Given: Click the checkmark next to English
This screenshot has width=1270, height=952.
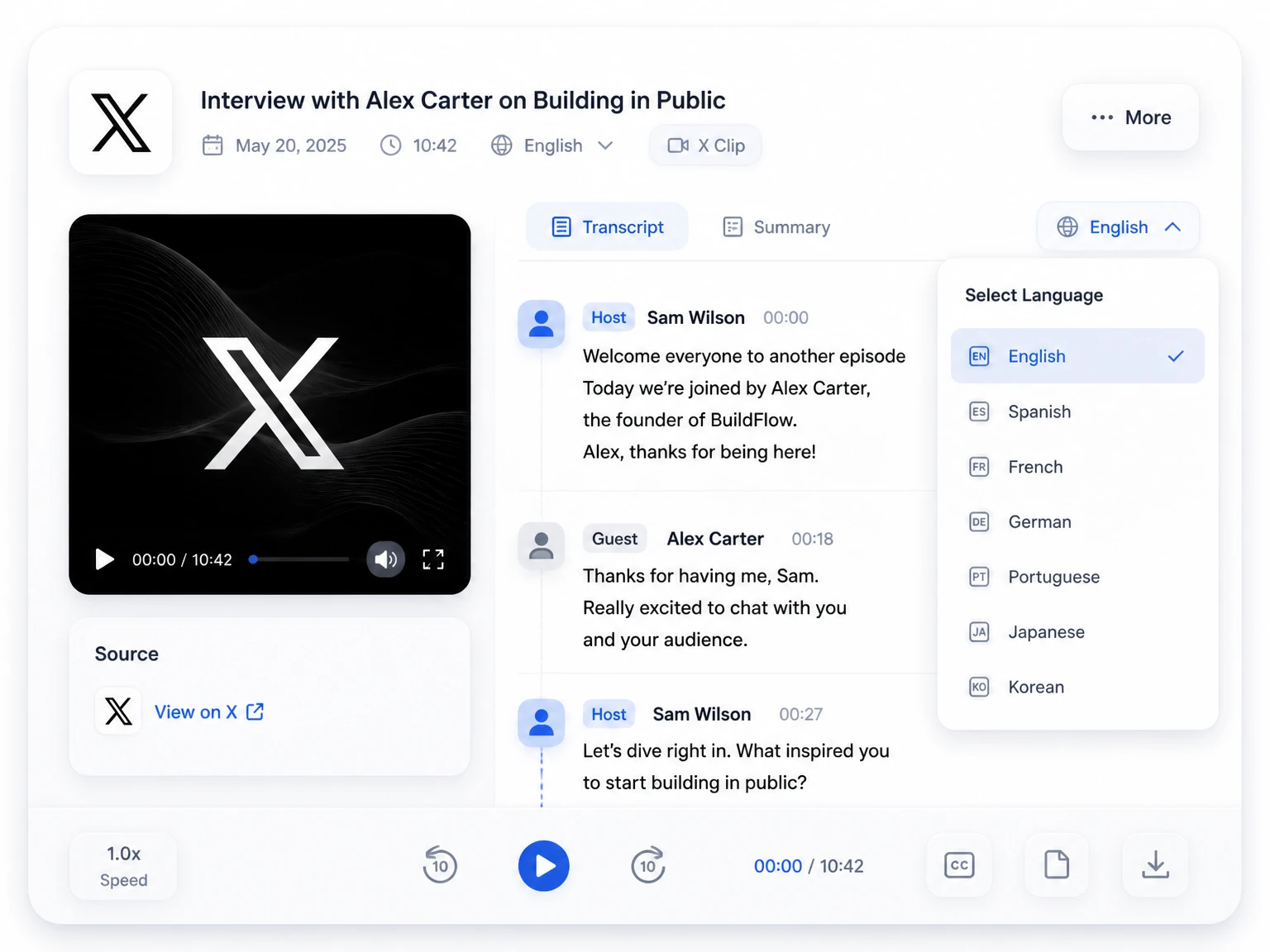Looking at the screenshot, I should tap(1176, 356).
